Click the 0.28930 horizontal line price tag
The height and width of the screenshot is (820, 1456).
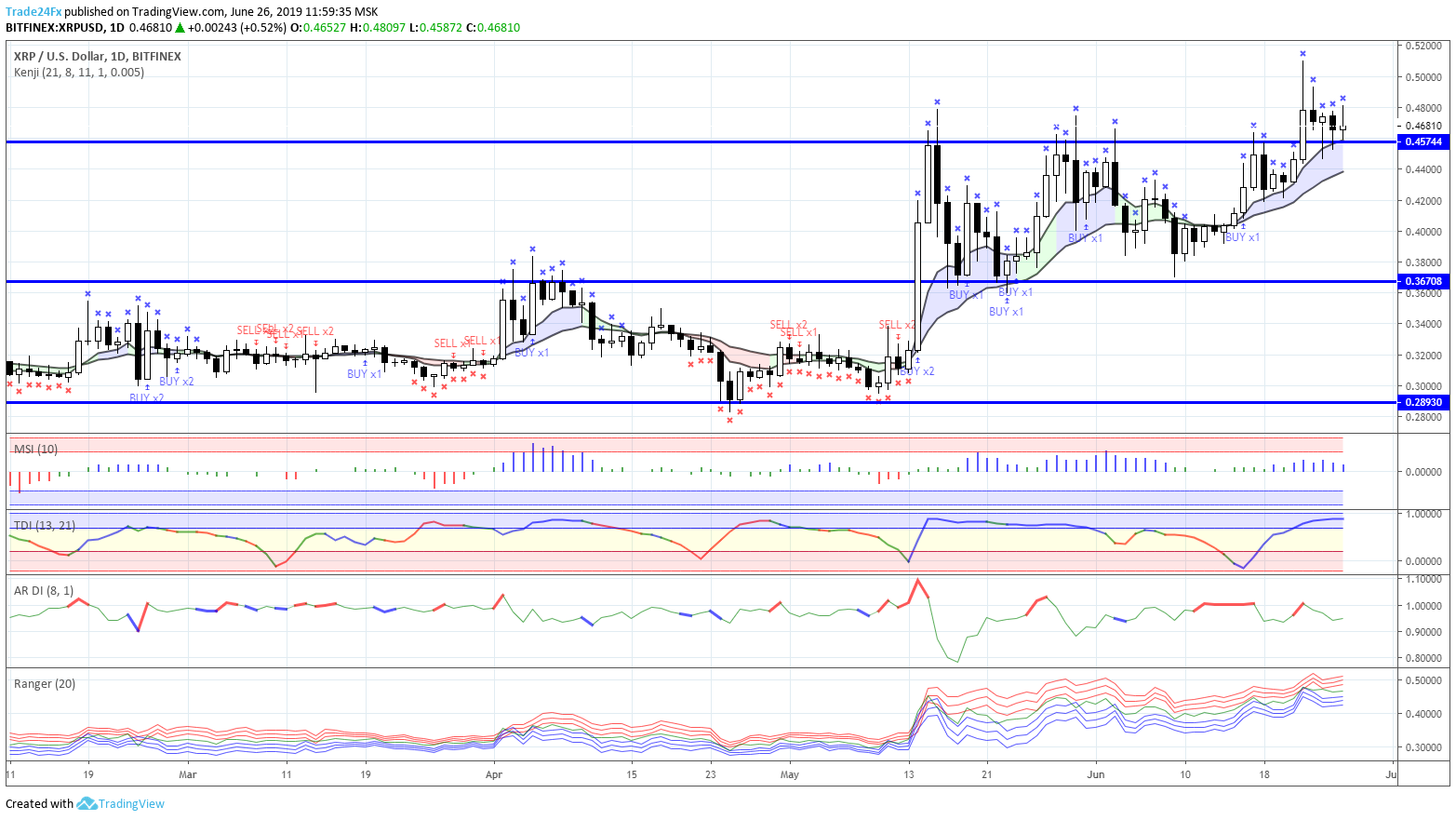[1423, 402]
